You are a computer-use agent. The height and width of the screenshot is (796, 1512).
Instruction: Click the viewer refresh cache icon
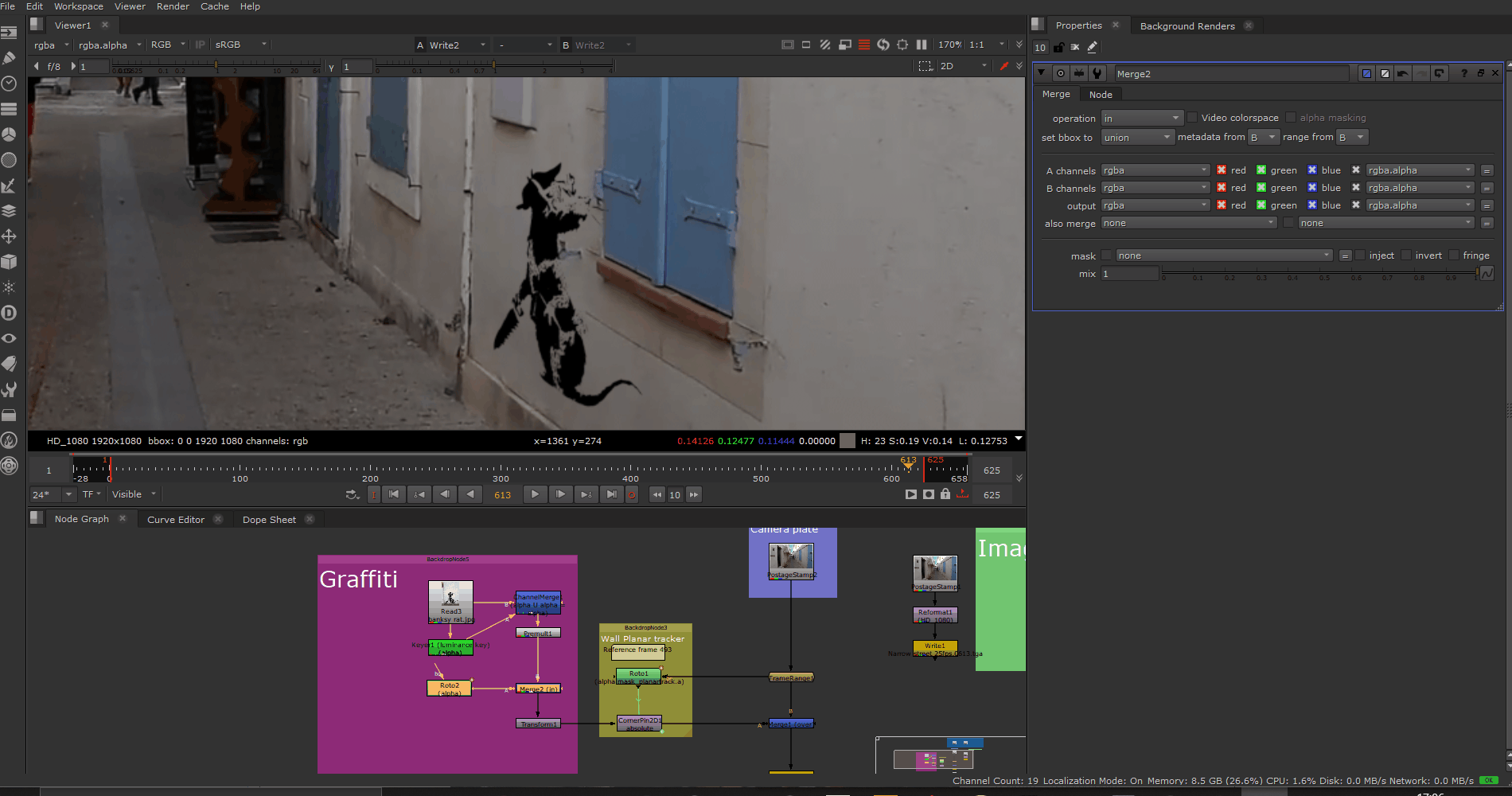(x=883, y=45)
